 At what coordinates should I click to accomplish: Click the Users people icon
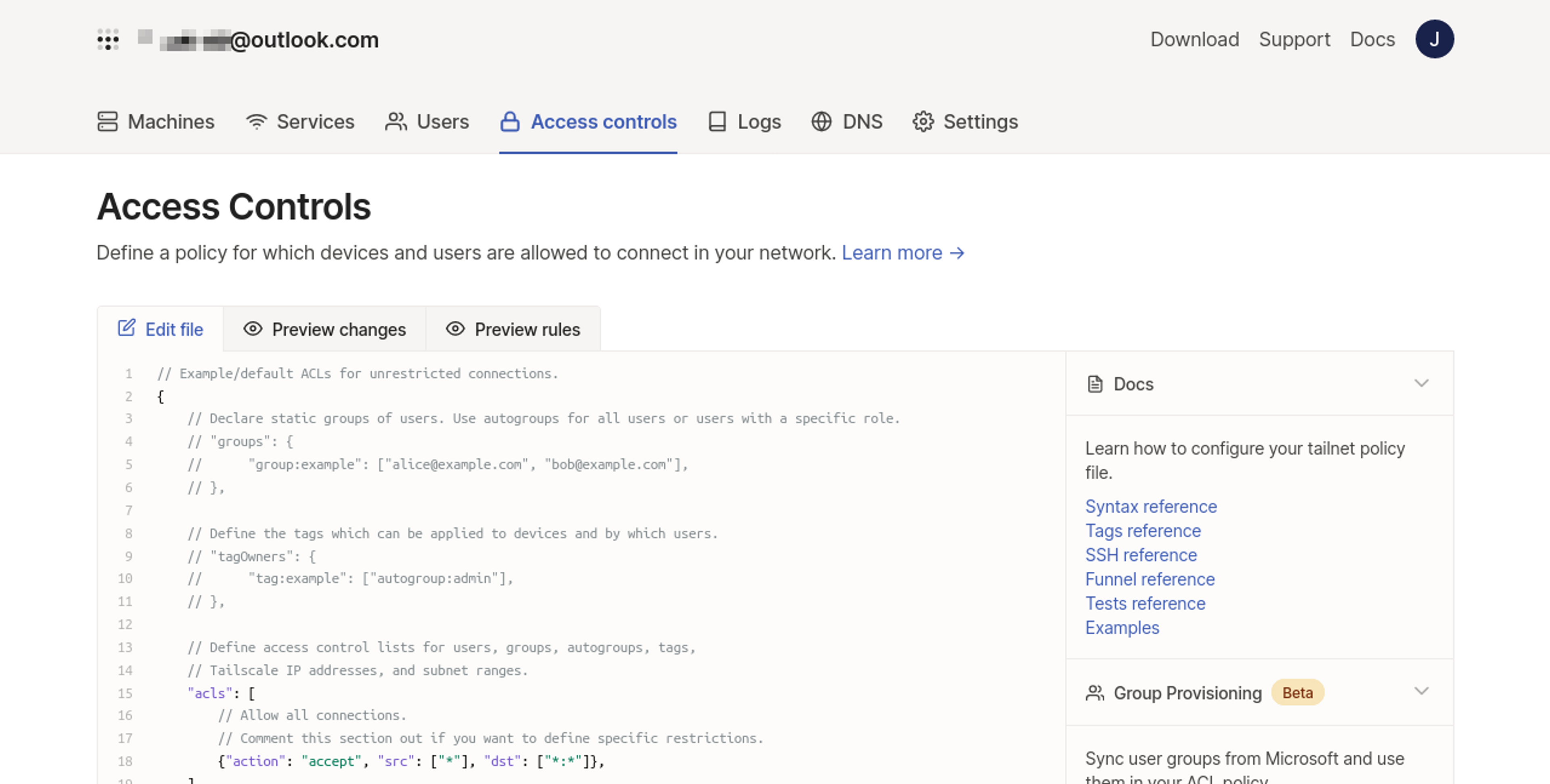pyautogui.click(x=395, y=121)
